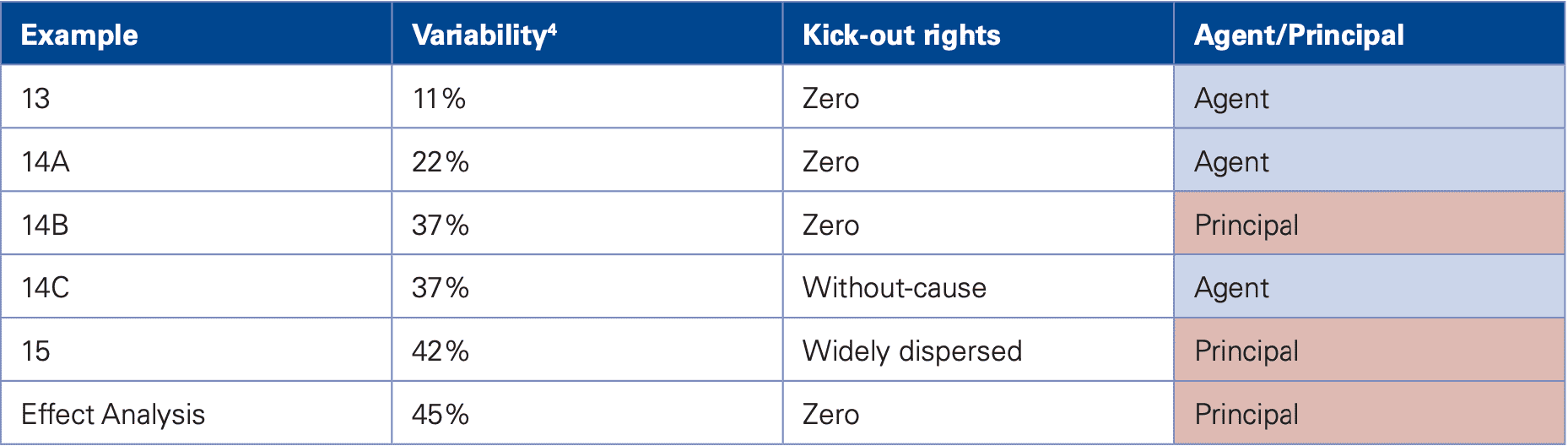Click the Example column header
Screen dimensions: 1568x446
pos(79,35)
